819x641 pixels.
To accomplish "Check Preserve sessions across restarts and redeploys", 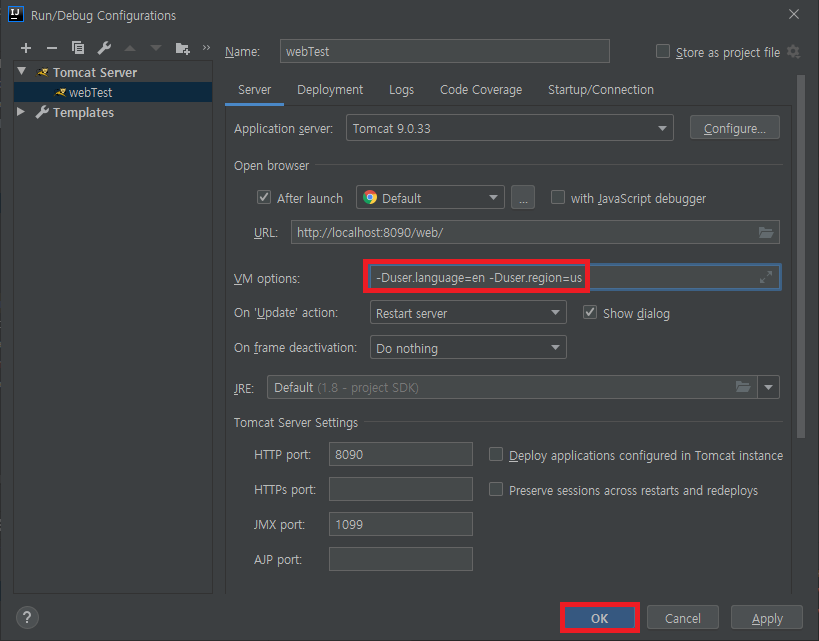I will pos(496,490).
